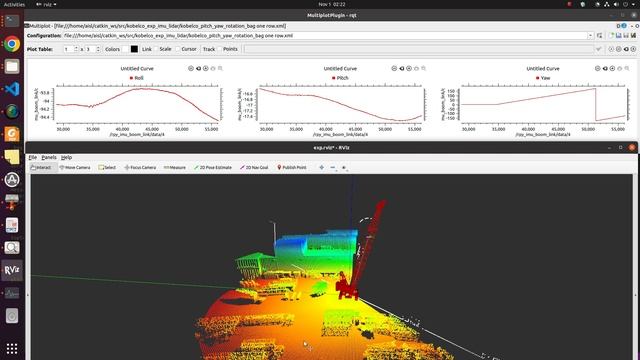Open Visual Studio Code from the dock
The image size is (640, 360).
[x=12, y=89]
